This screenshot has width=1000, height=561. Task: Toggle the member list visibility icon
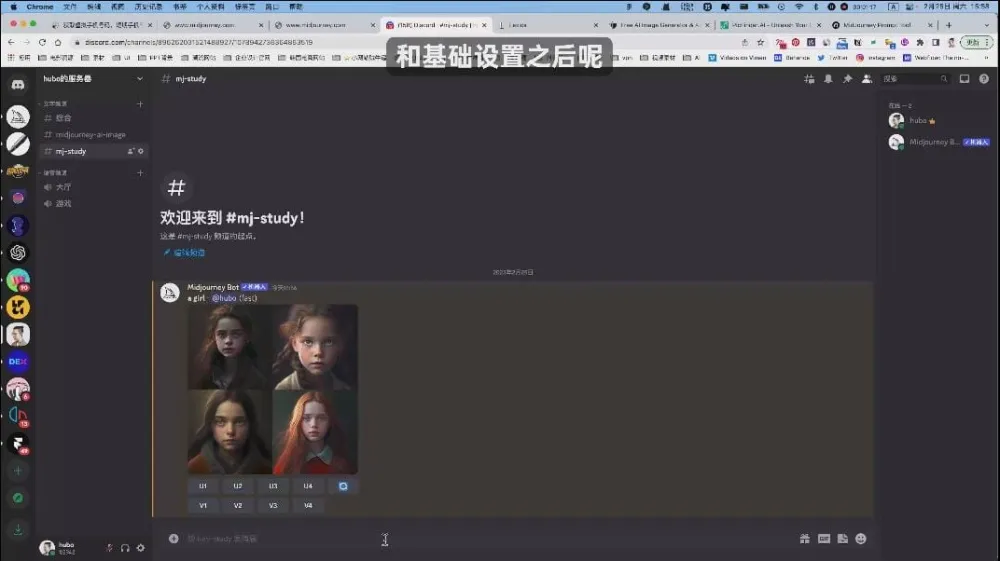tap(866, 79)
